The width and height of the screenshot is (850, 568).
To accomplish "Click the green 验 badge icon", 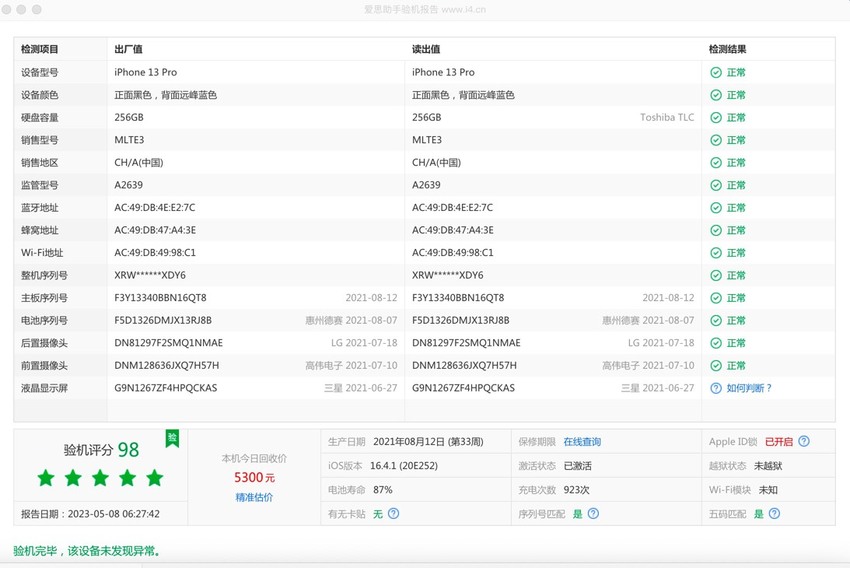I will [x=172, y=438].
